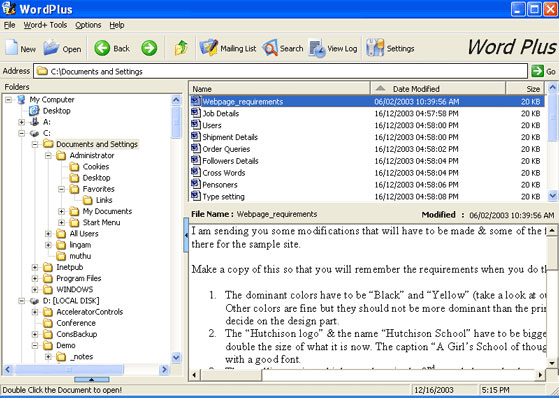Click the New document icon
This screenshot has width=559, height=398.
pos(11,48)
